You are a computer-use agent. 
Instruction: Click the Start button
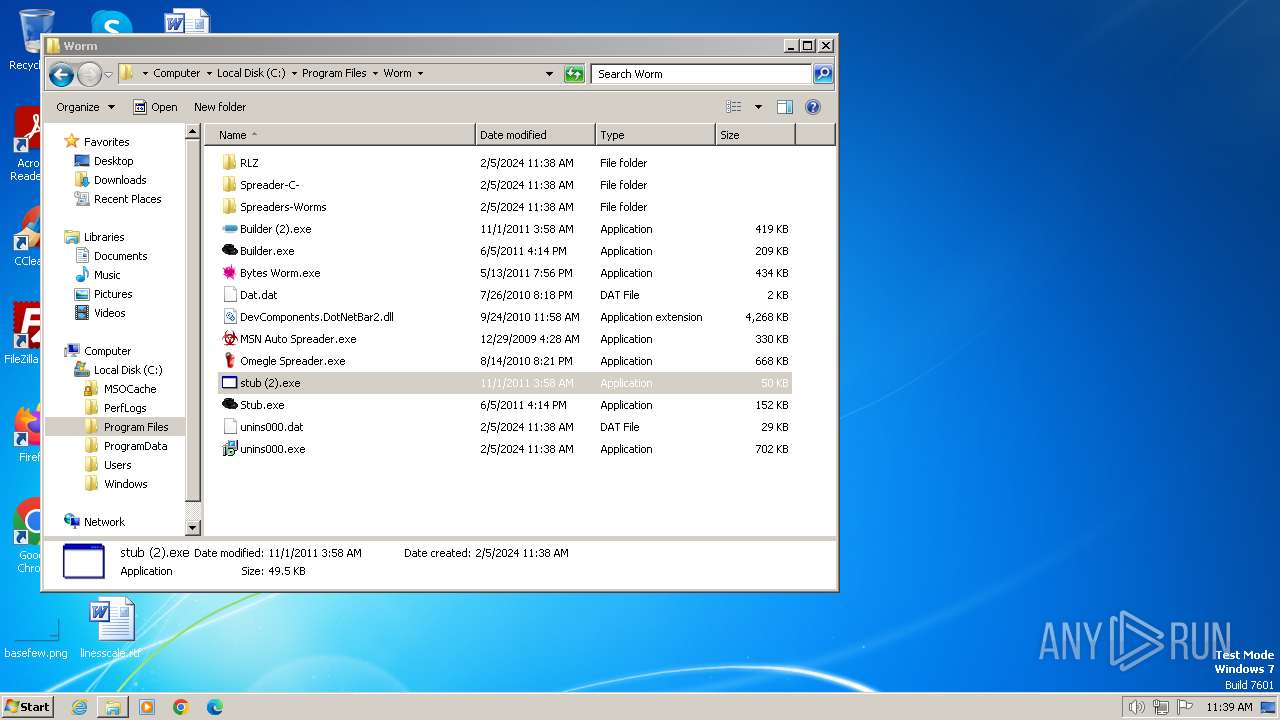click(28, 707)
